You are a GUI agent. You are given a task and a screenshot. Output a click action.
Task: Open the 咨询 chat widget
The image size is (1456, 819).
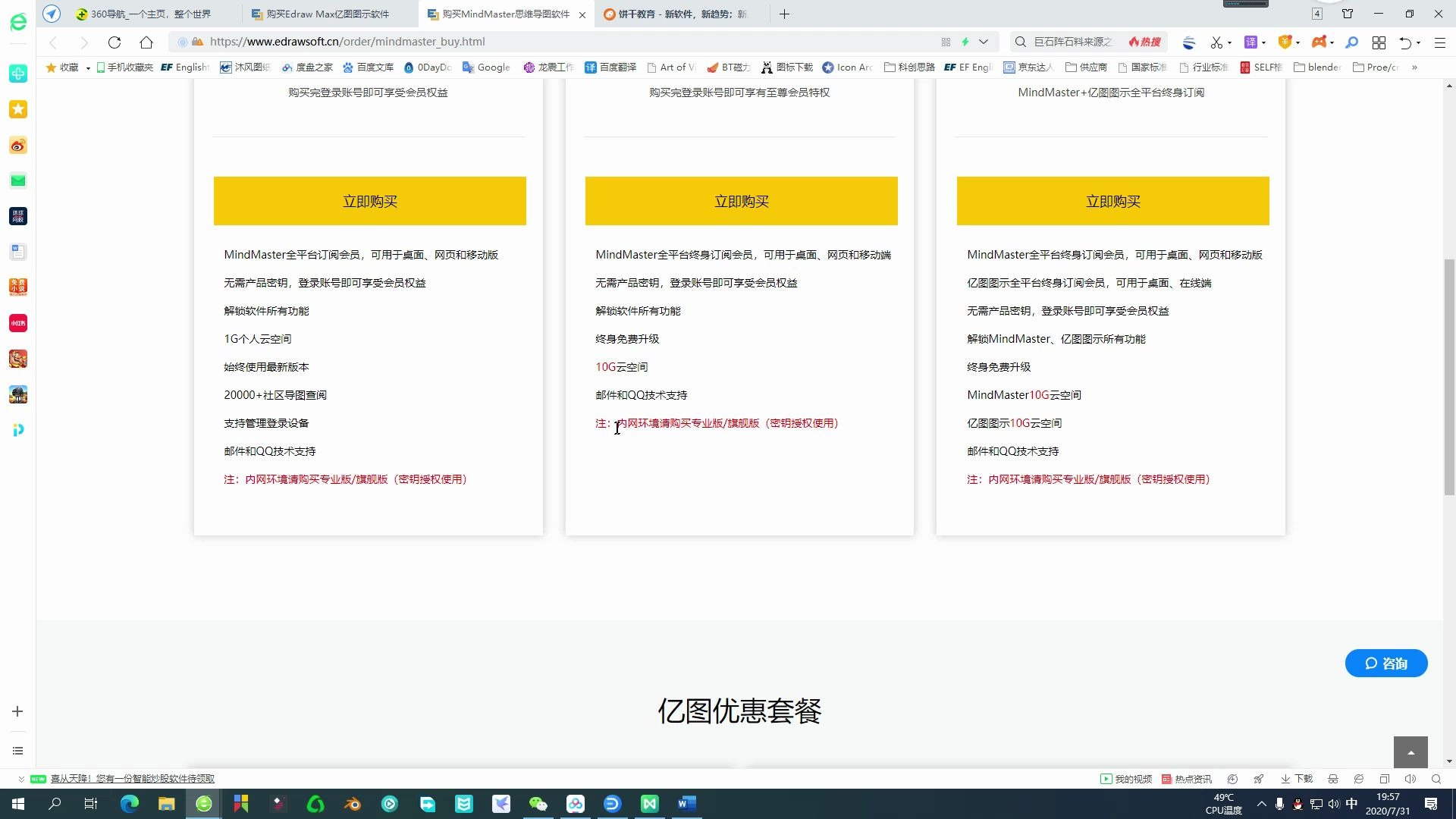click(1385, 663)
